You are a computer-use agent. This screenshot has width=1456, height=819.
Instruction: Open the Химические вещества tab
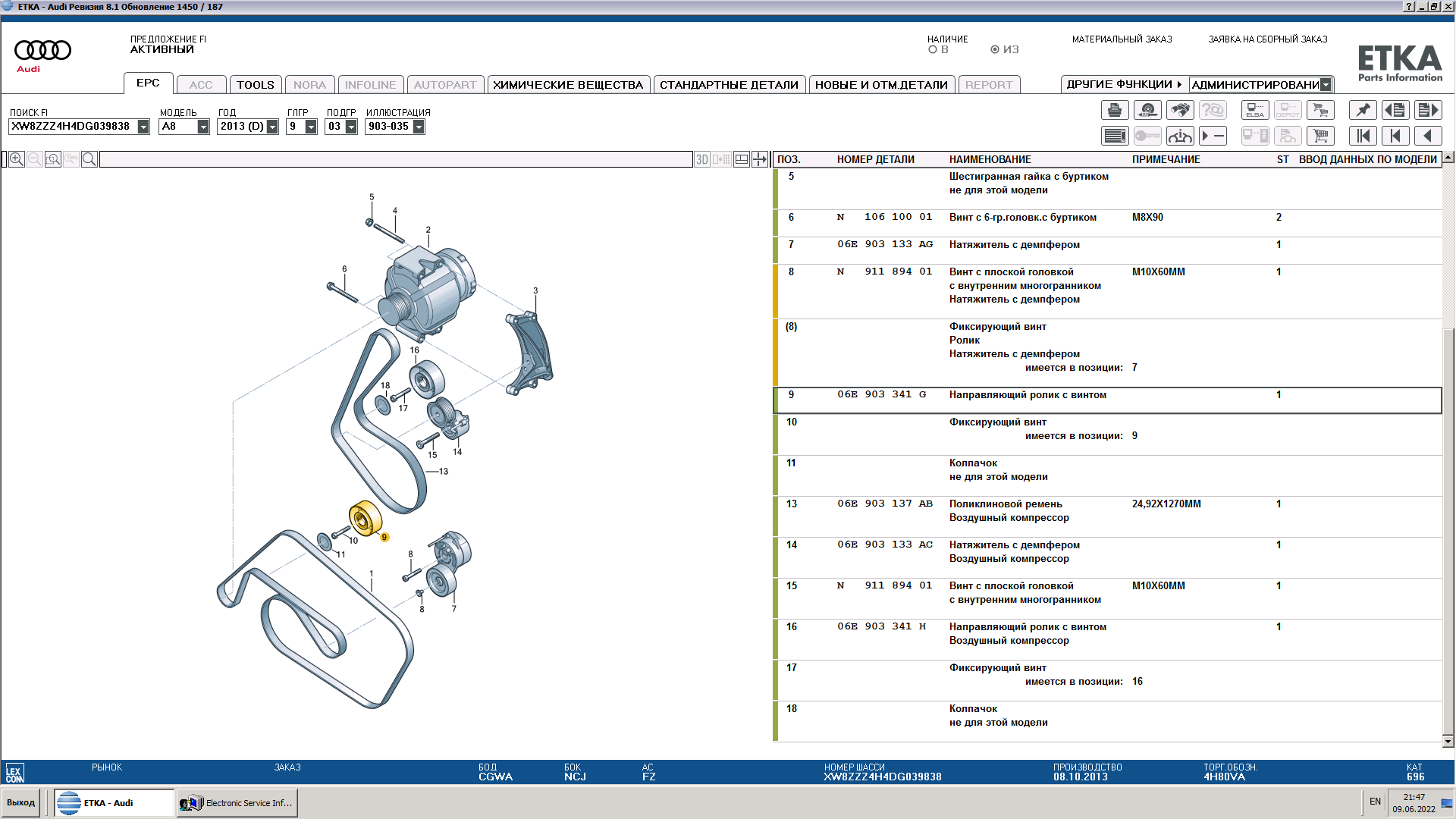click(x=568, y=85)
